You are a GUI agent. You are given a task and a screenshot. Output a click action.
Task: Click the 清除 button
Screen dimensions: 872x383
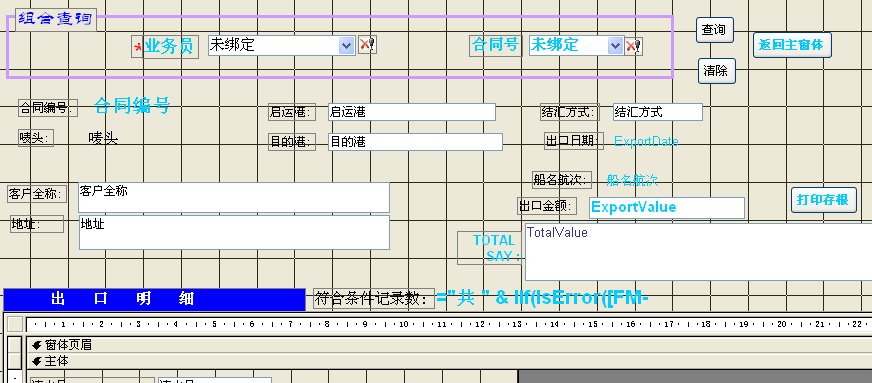(x=717, y=71)
